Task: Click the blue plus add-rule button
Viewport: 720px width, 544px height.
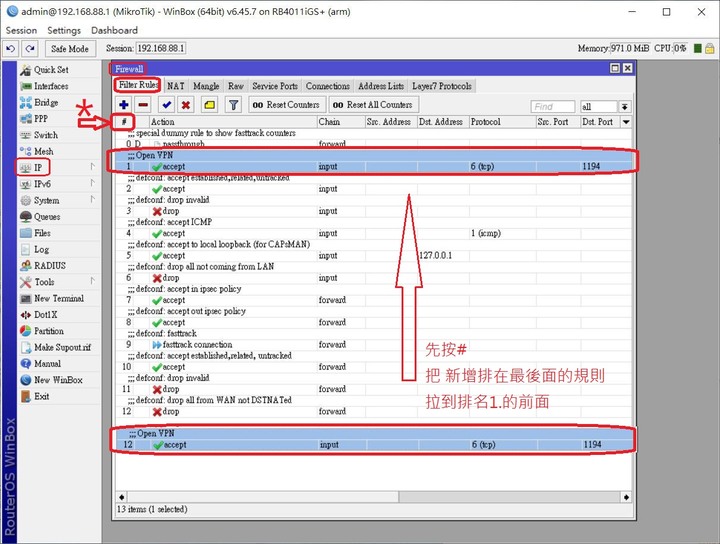Action: pos(124,105)
